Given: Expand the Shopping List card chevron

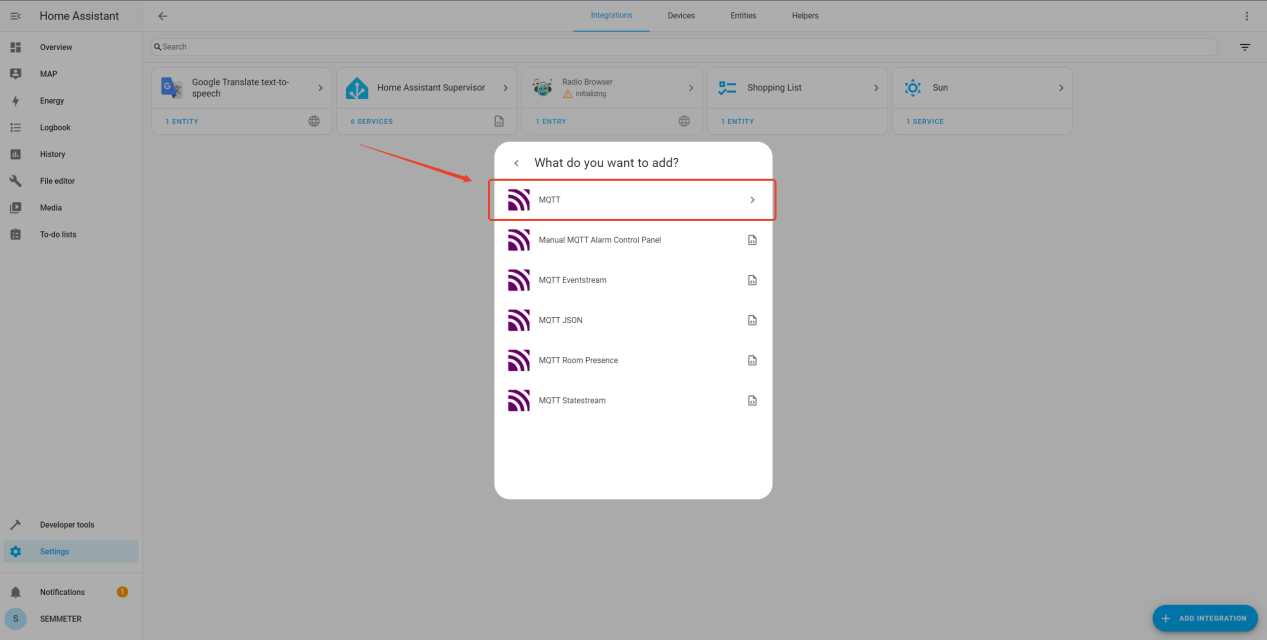Looking at the screenshot, I should [x=876, y=88].
